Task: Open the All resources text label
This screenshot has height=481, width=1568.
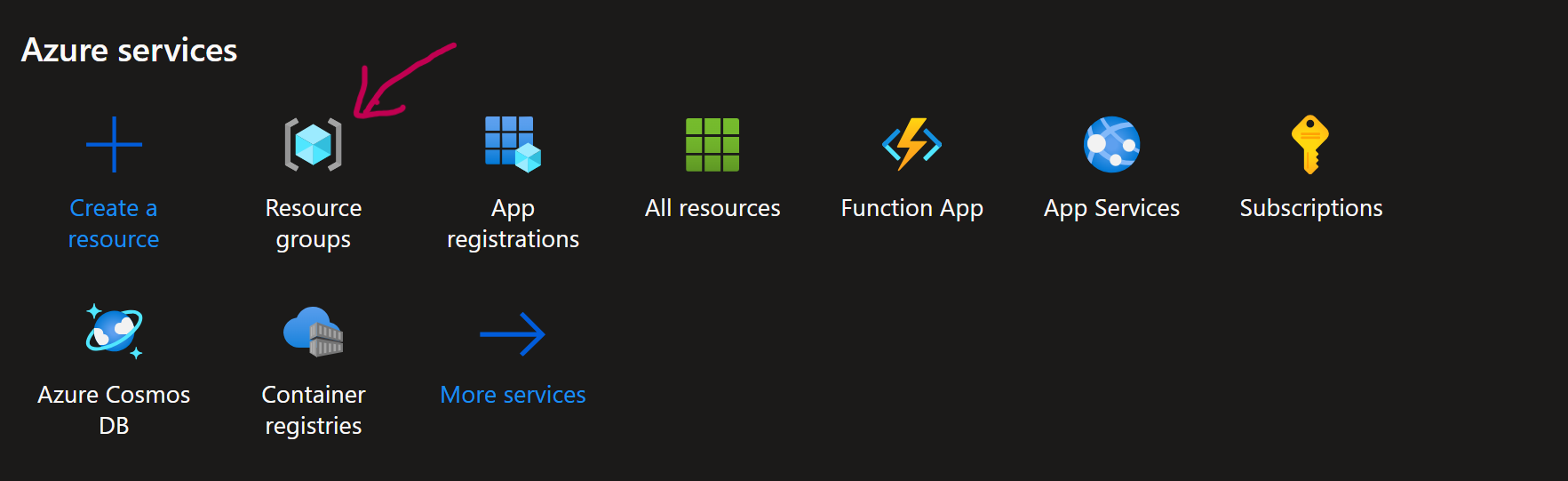Action: pos(712,208)
